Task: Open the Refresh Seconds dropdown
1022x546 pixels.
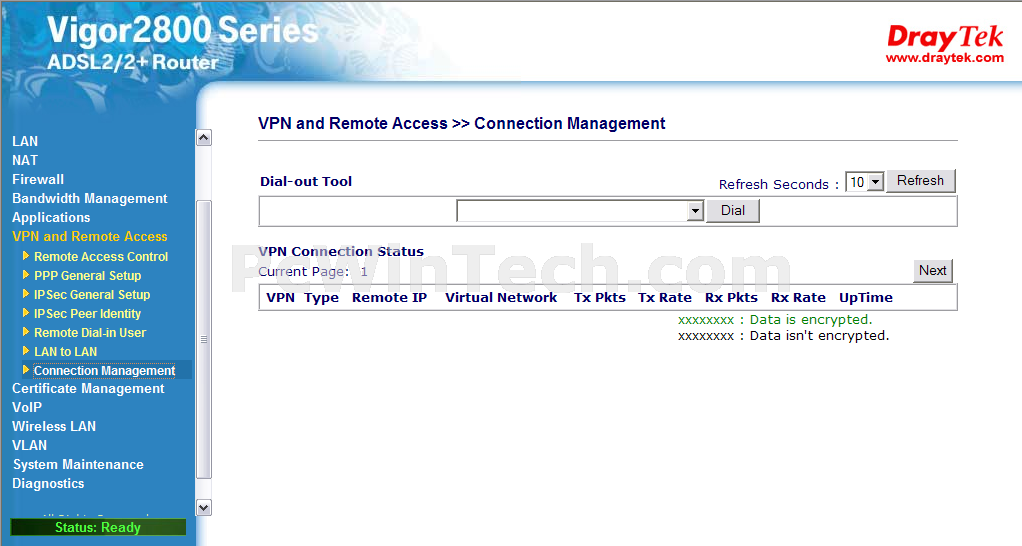Action: coord(864,182)
